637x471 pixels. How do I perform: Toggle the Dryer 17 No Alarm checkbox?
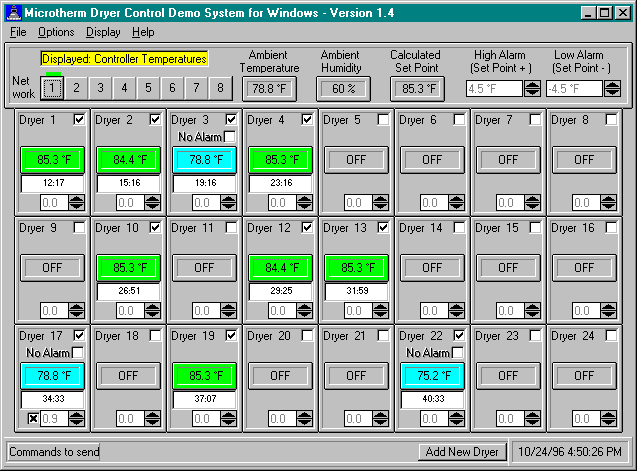point(78,352)
